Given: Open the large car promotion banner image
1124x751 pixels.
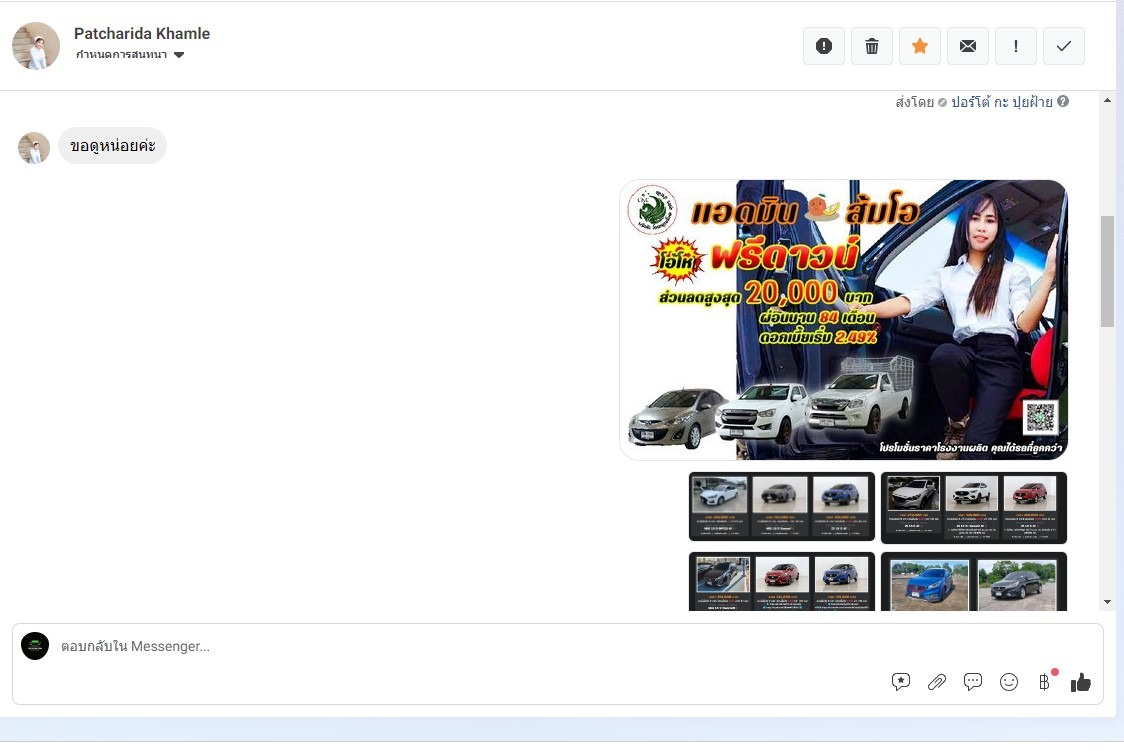Looking at the screenshot, I should pos(843,320).
